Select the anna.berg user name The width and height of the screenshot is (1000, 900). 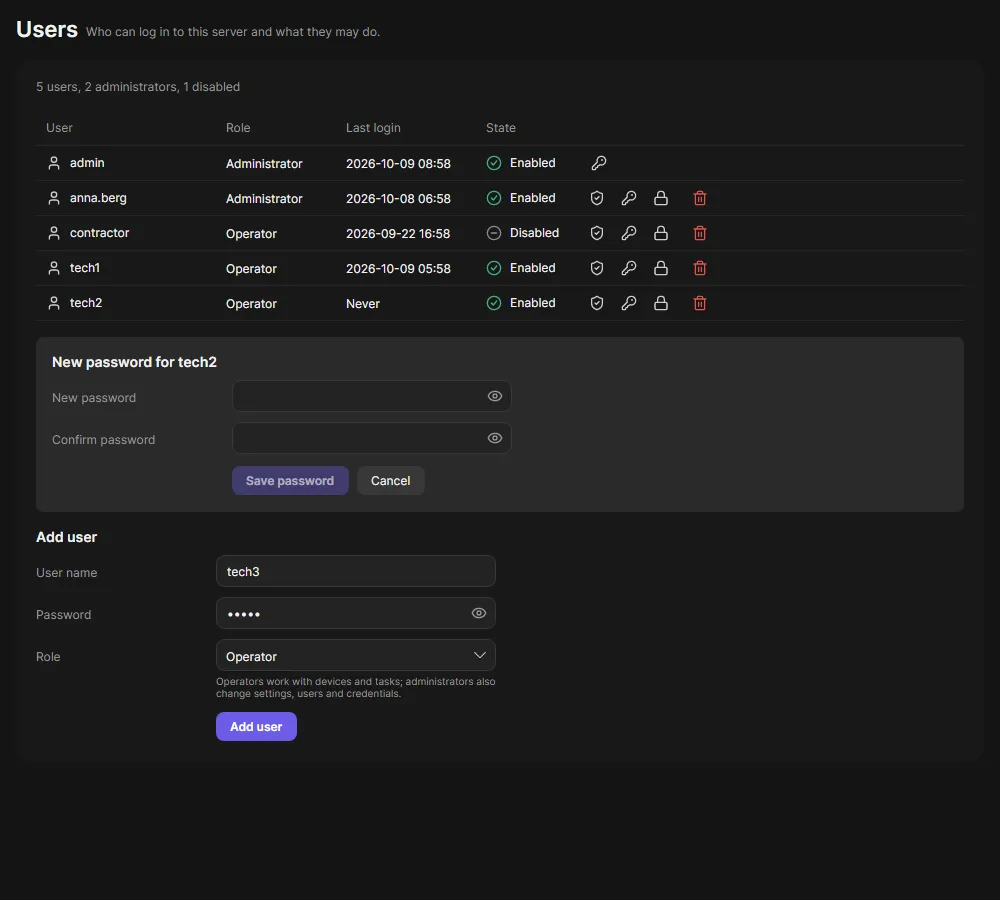click(x=98, y=198)
